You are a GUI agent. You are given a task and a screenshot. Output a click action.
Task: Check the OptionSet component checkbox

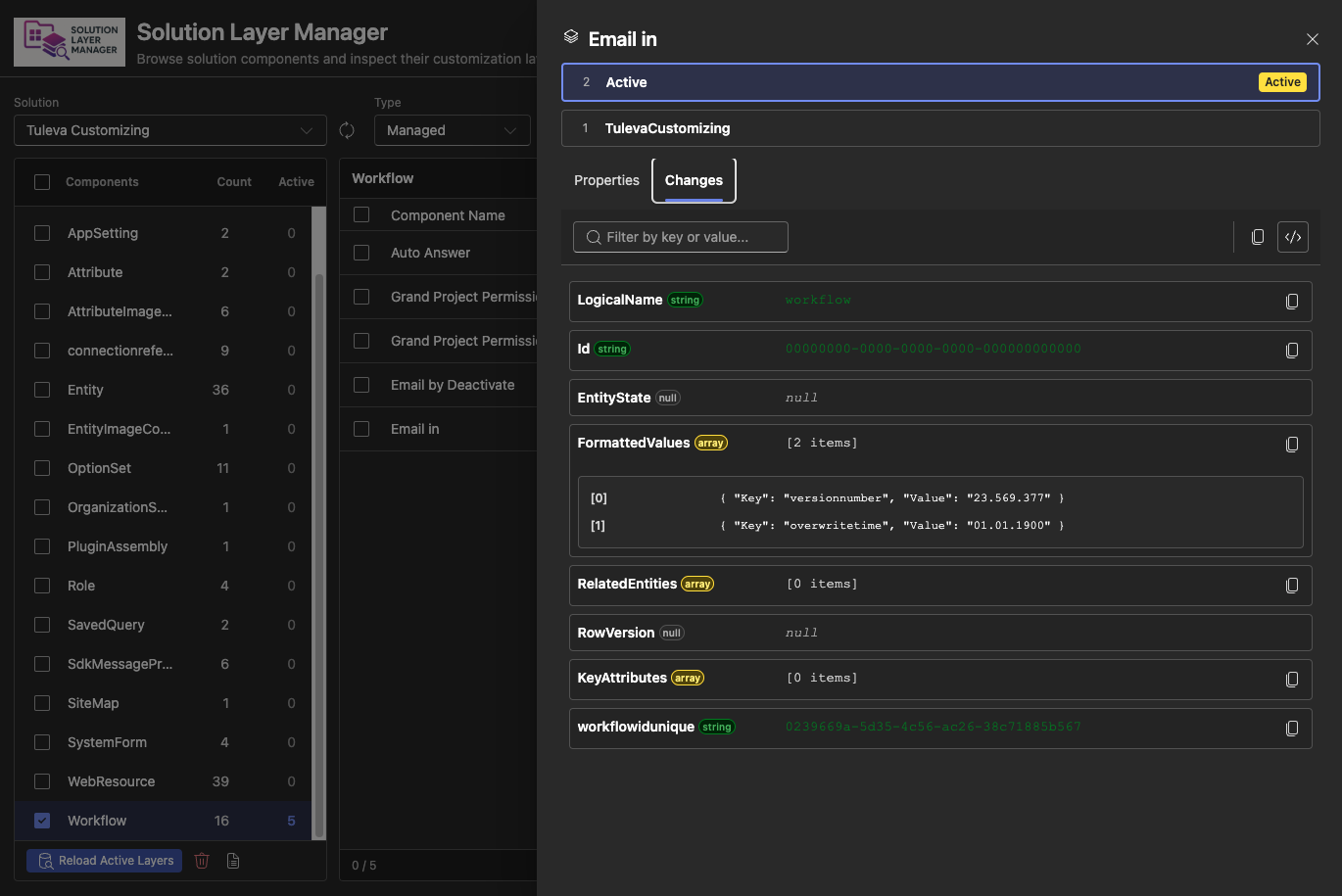[42, 468]
